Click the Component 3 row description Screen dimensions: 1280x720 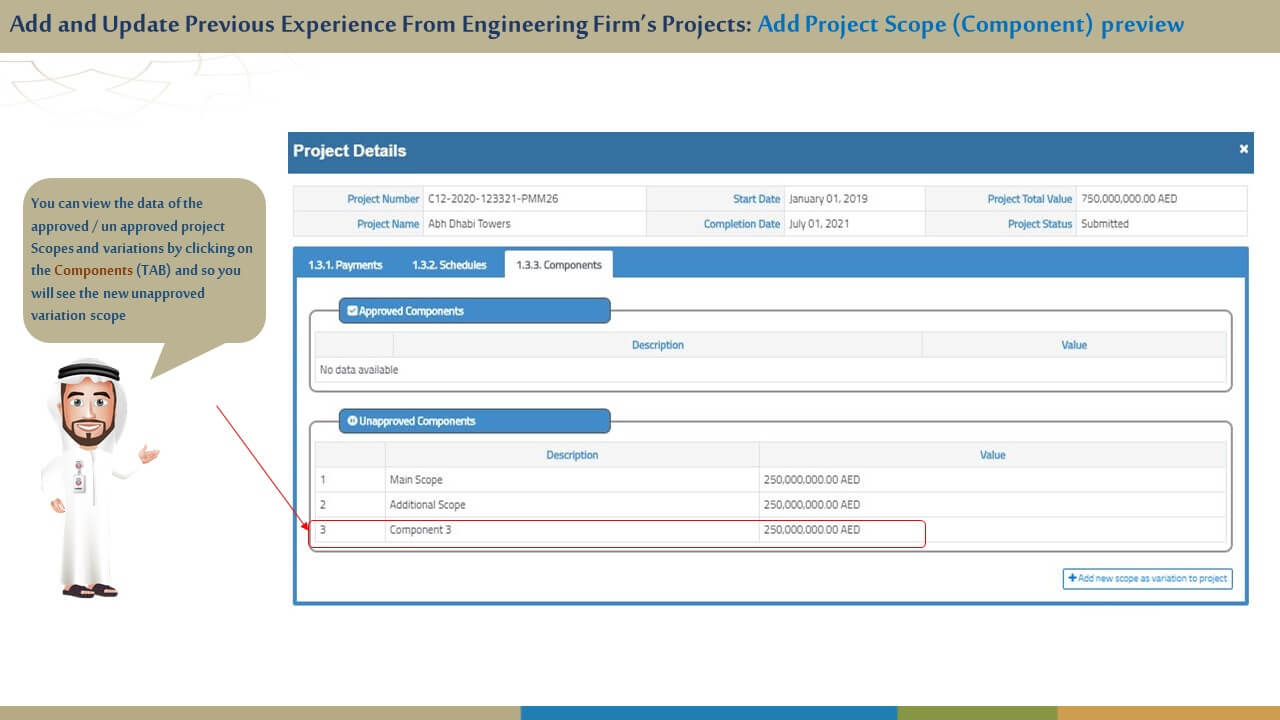pyautogui.click(x=420, y=530)
